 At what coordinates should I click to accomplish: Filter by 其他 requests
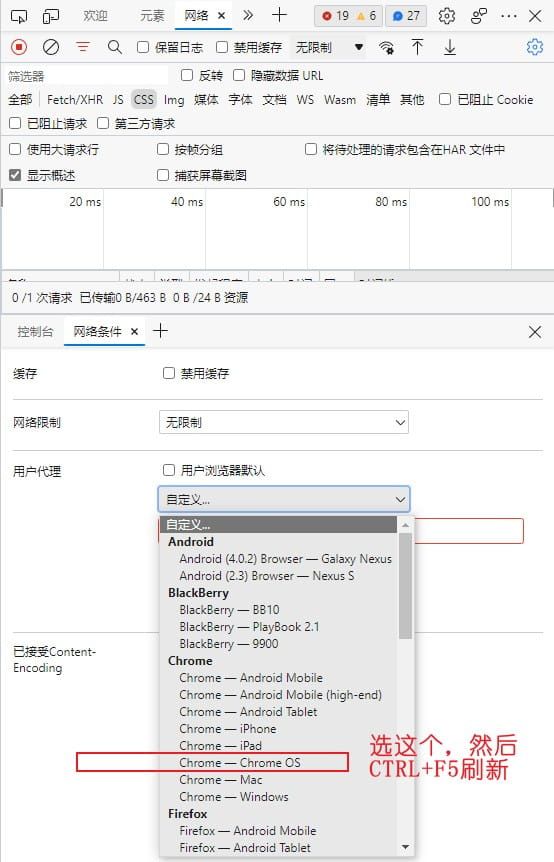point(412,100)
